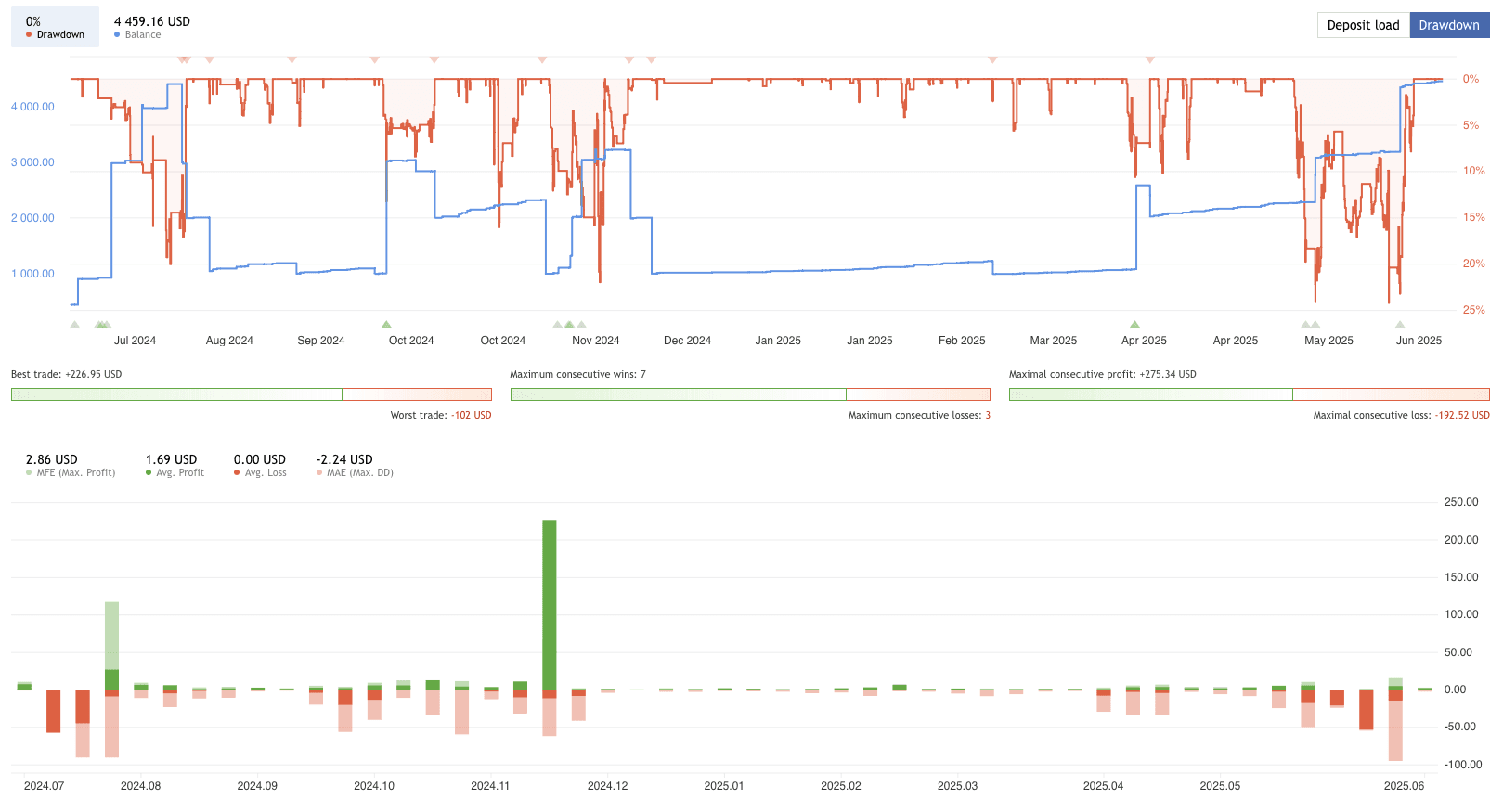Select the Drawdown tab button
The width and height of the screenshot is (1503, 812).
tap(1448, 25)
